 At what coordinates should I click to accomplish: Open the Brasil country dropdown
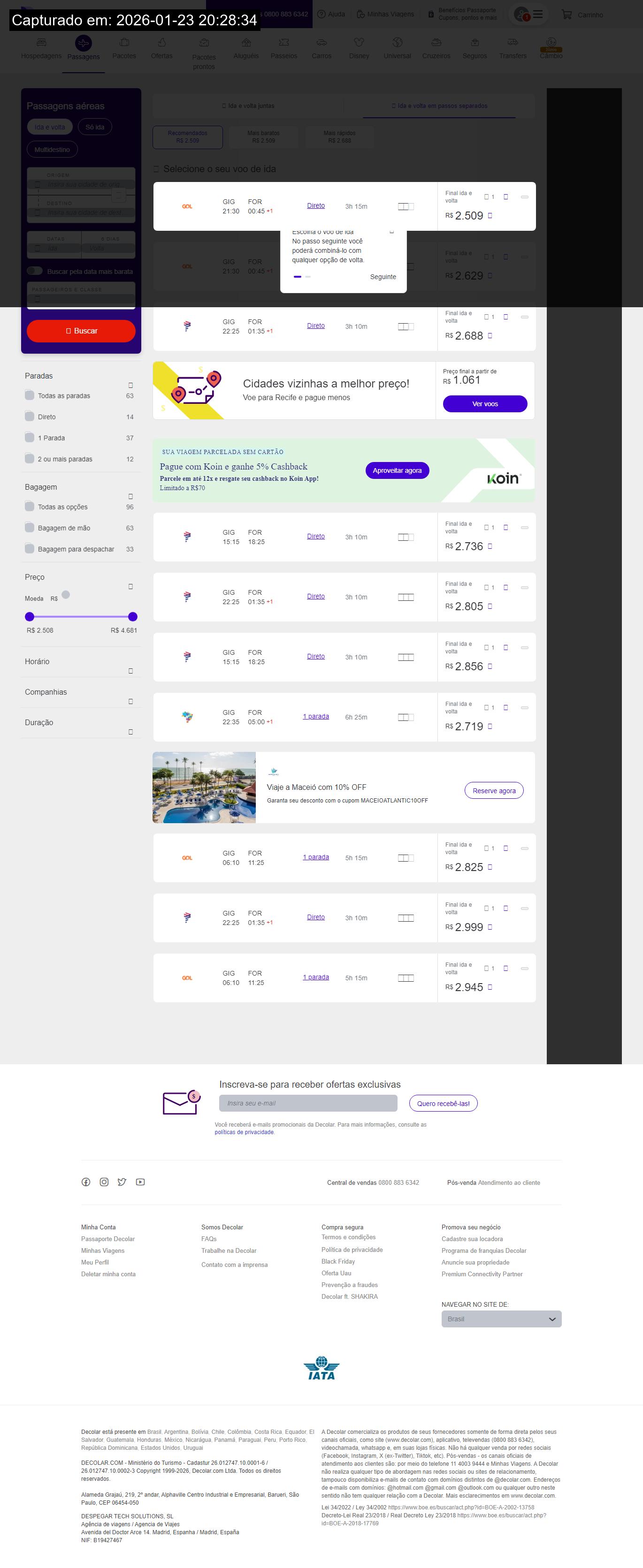point(501,1318)
